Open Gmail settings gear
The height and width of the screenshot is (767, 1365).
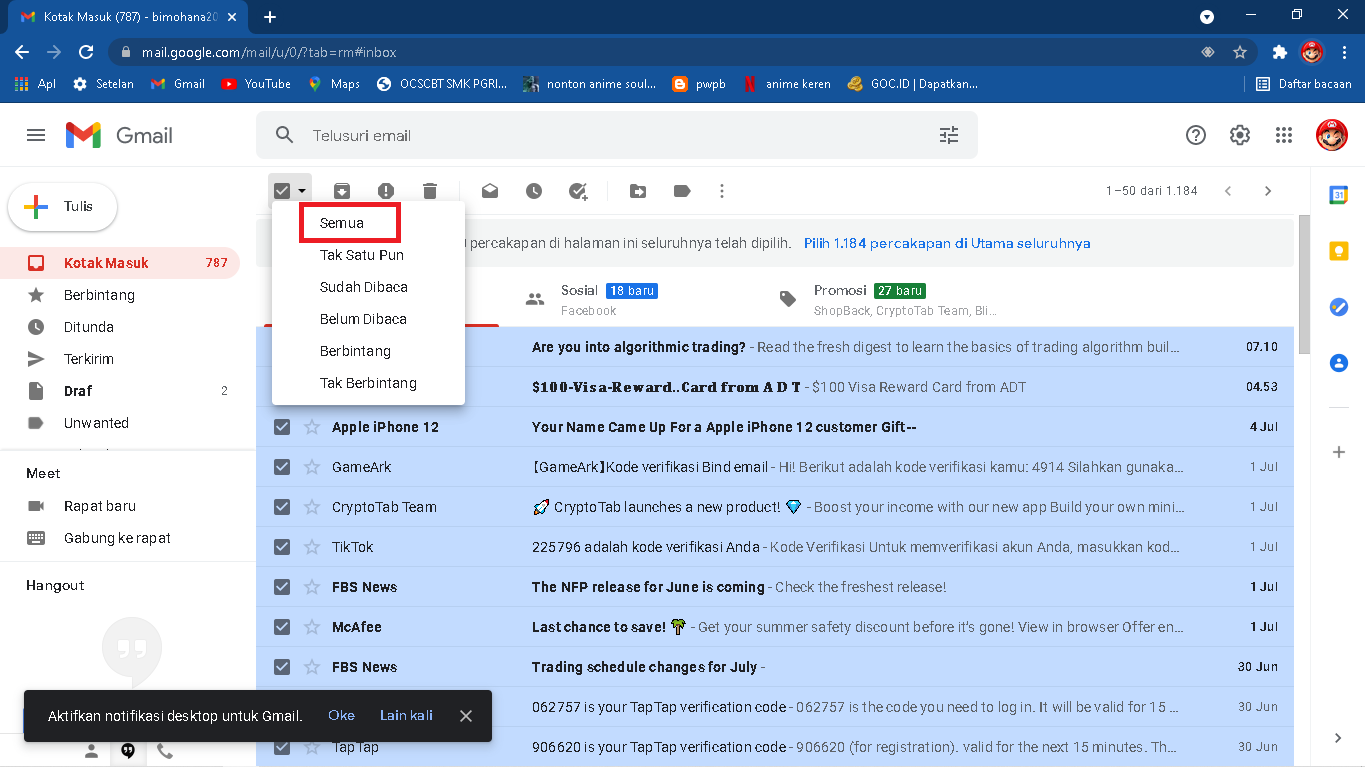click(1240, 135)
